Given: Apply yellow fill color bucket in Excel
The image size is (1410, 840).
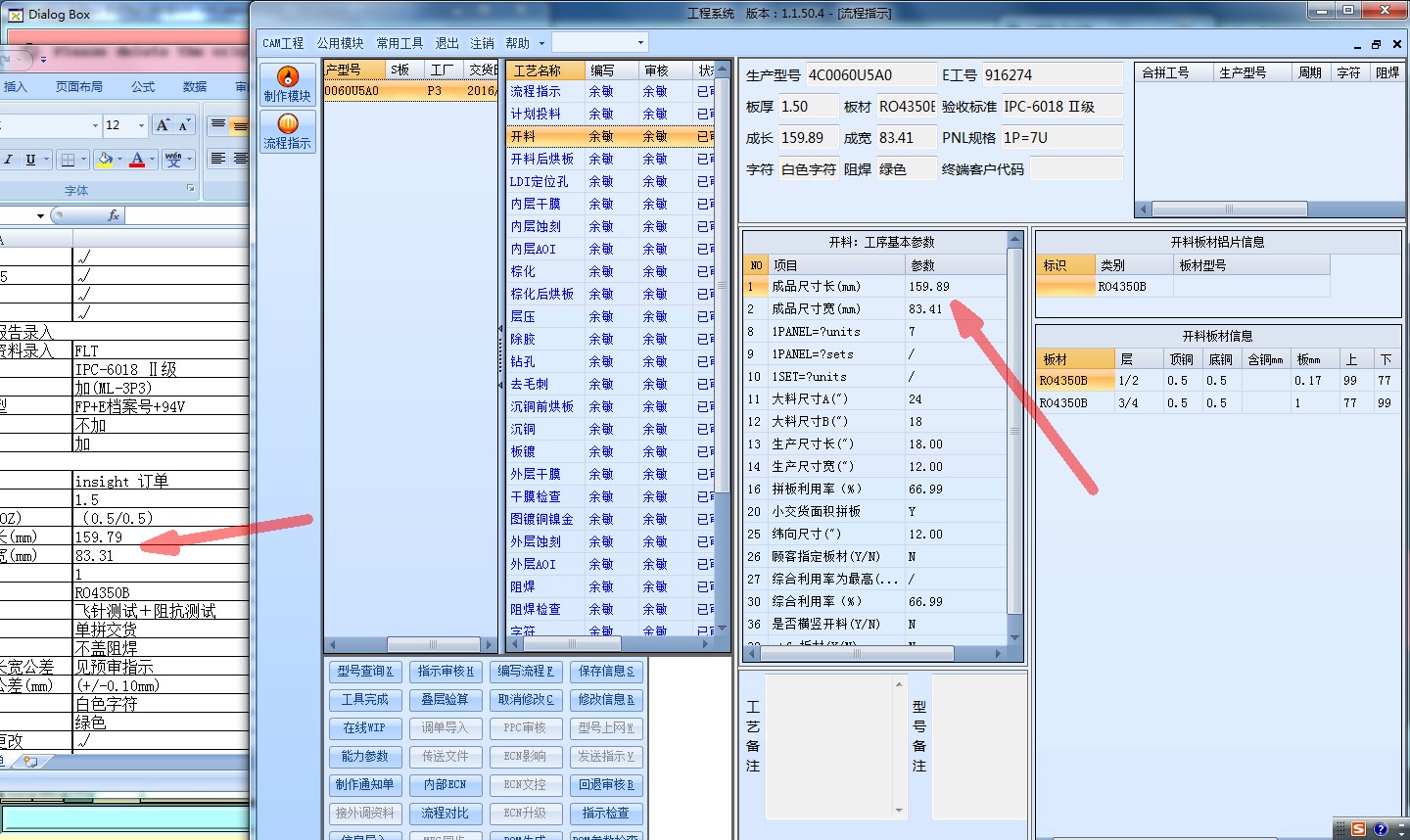Looking at the screenshot, I should 105,159.
